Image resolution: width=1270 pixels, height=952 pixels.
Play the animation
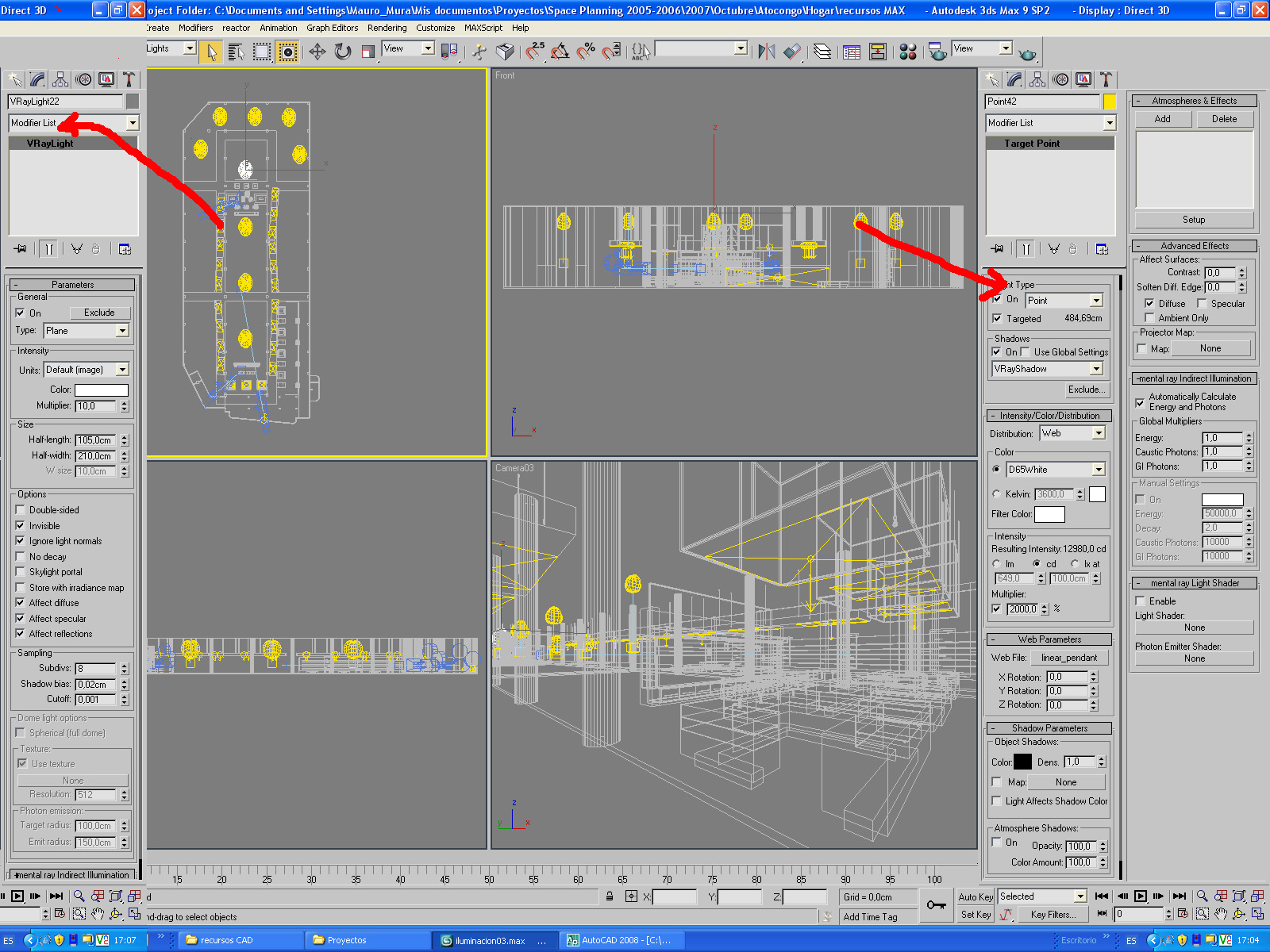click(1141, 896)
